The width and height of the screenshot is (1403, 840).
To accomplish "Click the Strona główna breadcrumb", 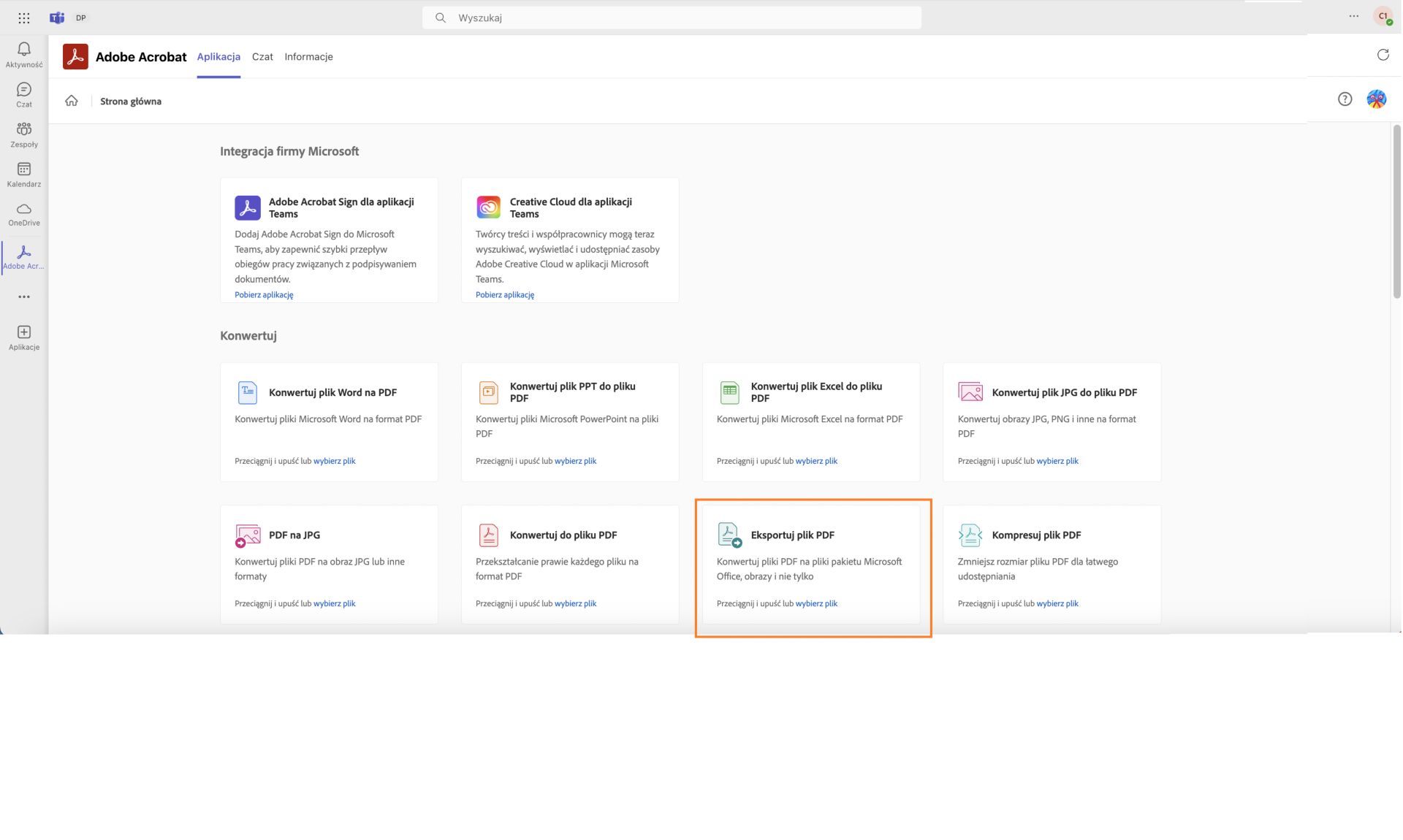I will pos(131,102).
